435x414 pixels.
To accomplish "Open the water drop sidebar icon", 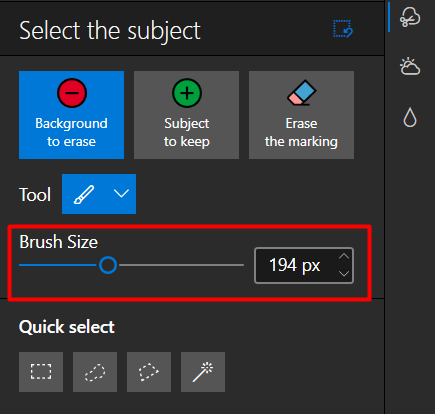I will tap(410, 117).
